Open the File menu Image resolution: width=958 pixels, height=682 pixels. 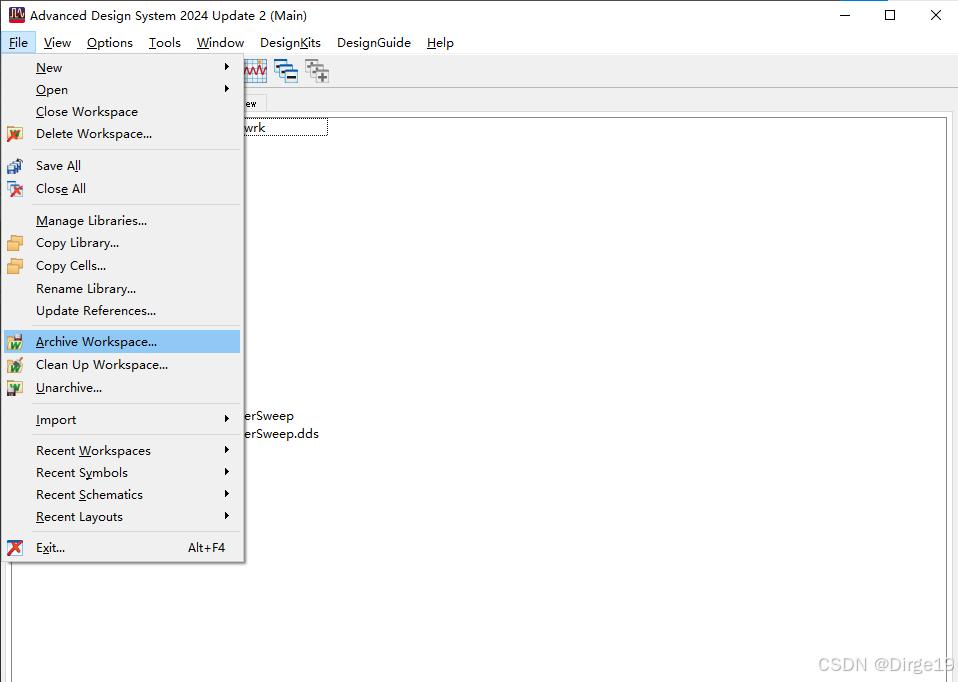point(18,43)
